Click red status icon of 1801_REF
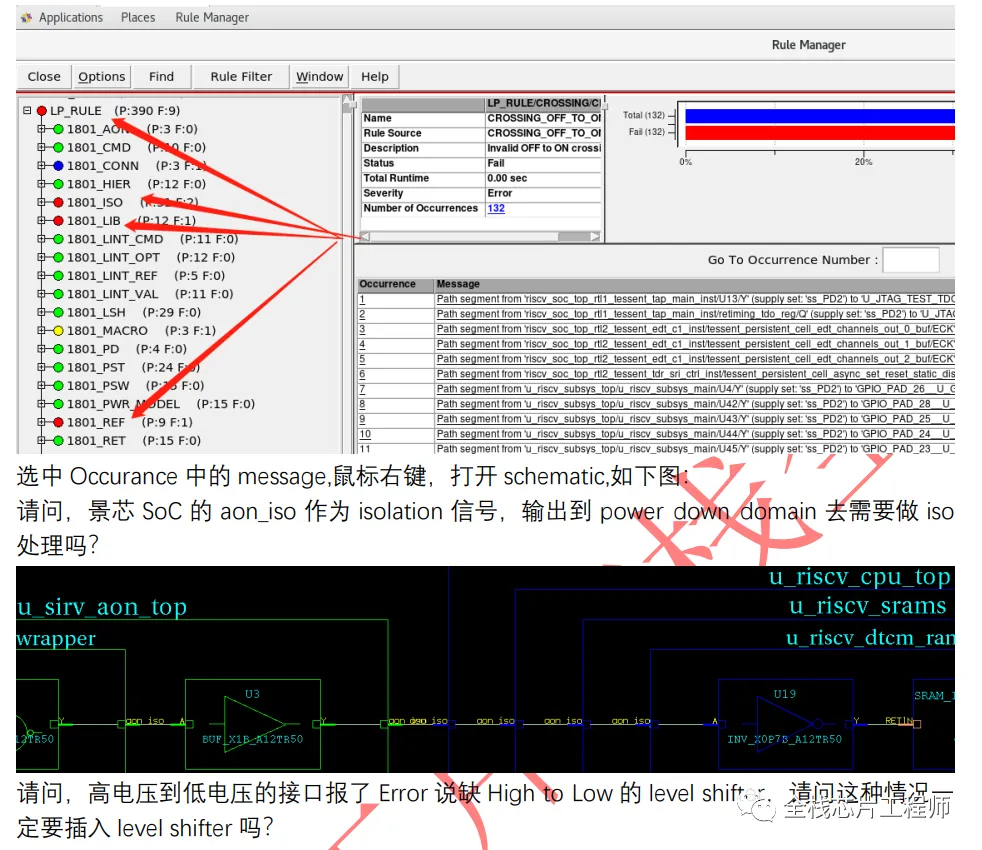Image resolution: width=982 pixels, height=850 pixels. [x=58, y=422]
